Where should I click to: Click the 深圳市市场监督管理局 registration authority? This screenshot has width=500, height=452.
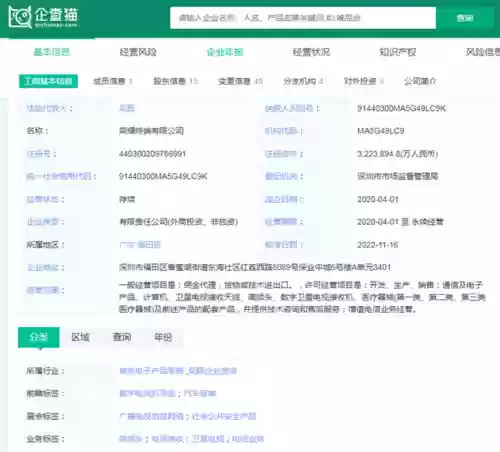tap(397, 176)
